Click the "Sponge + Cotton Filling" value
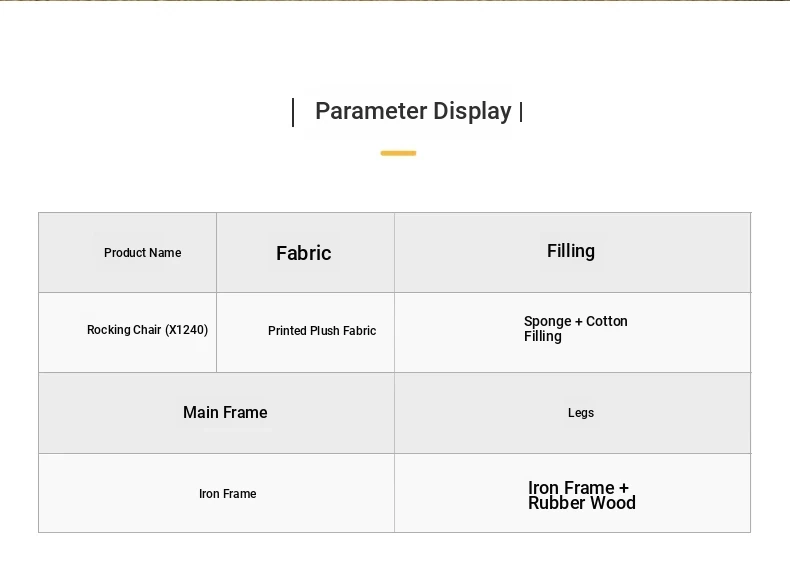The image size is (790, 586). click(575, 329)
